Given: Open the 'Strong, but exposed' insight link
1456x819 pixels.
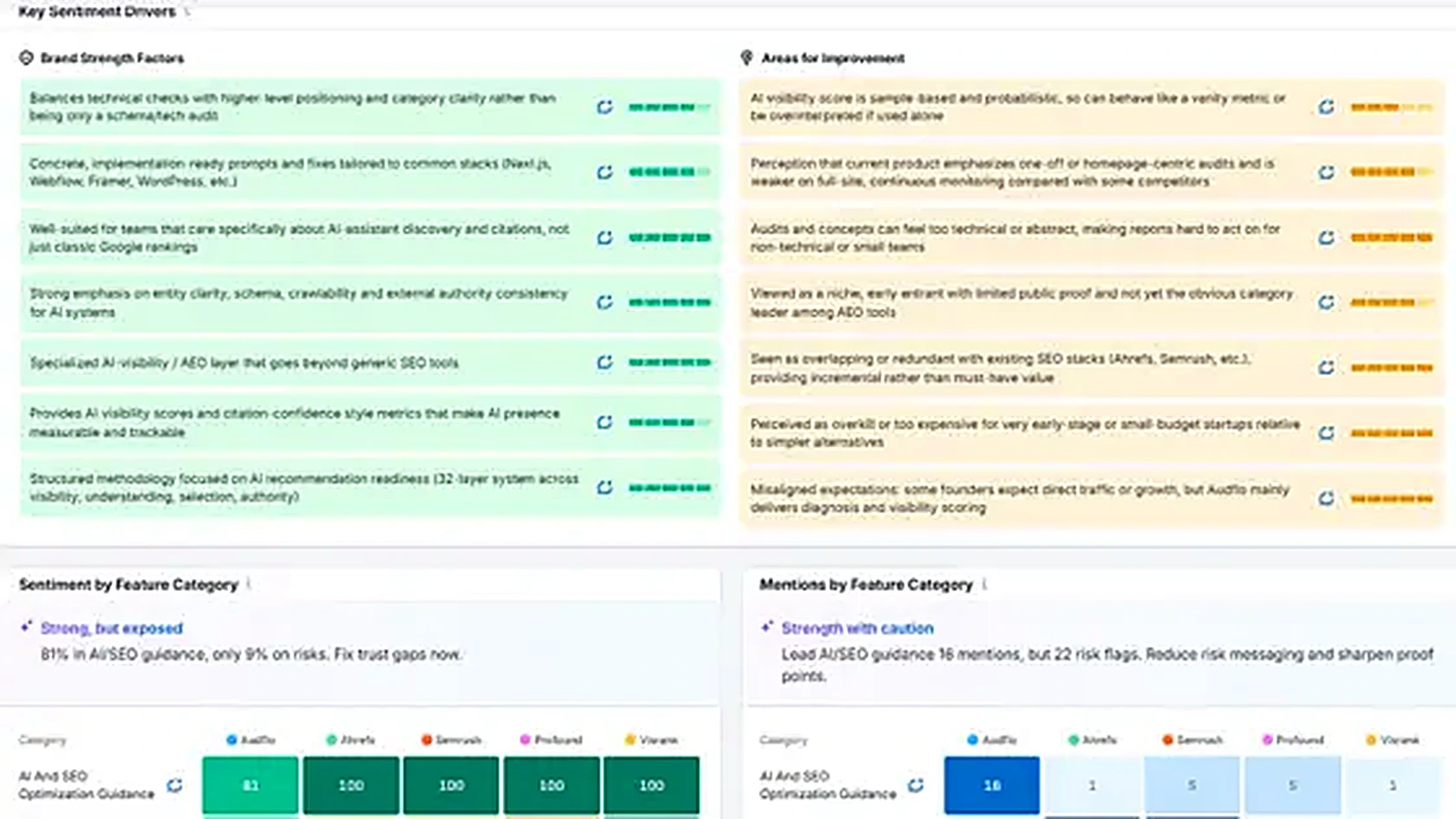Looking at the screenshot, I should pos(112,628).
